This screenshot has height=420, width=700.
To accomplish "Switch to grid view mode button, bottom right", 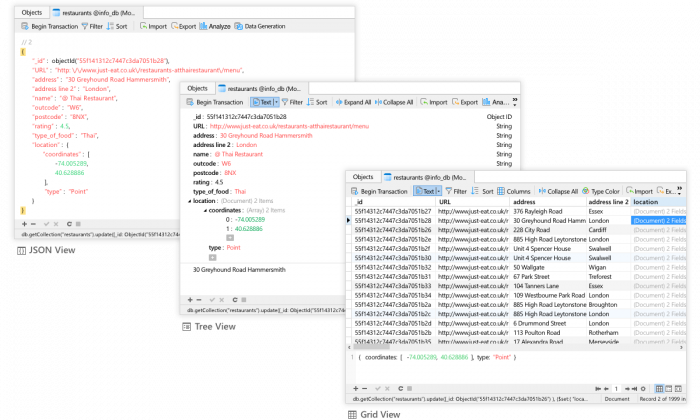I will (659, 389).
